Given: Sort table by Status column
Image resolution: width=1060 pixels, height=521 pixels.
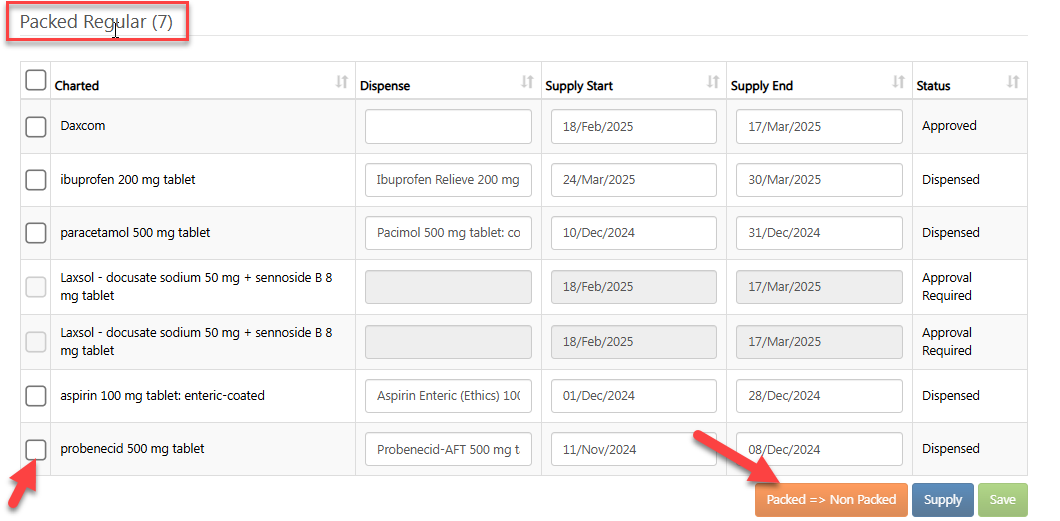Looking at the screenshot, I should click(1013, 83).
